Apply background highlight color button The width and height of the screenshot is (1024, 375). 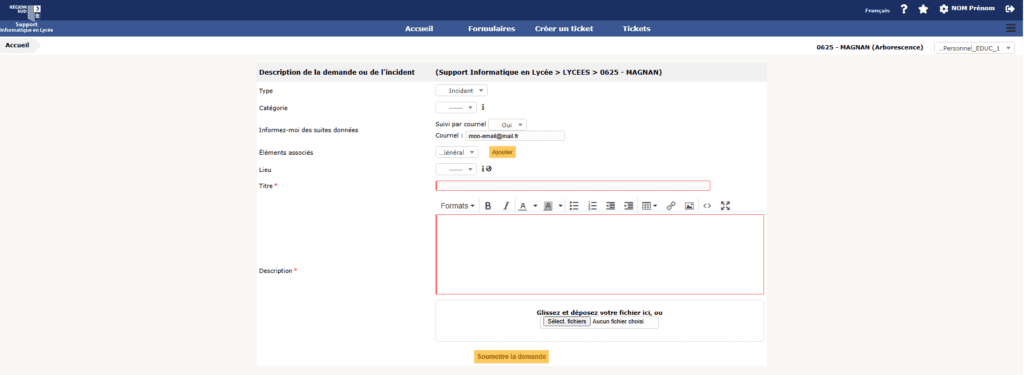(548, 206)
